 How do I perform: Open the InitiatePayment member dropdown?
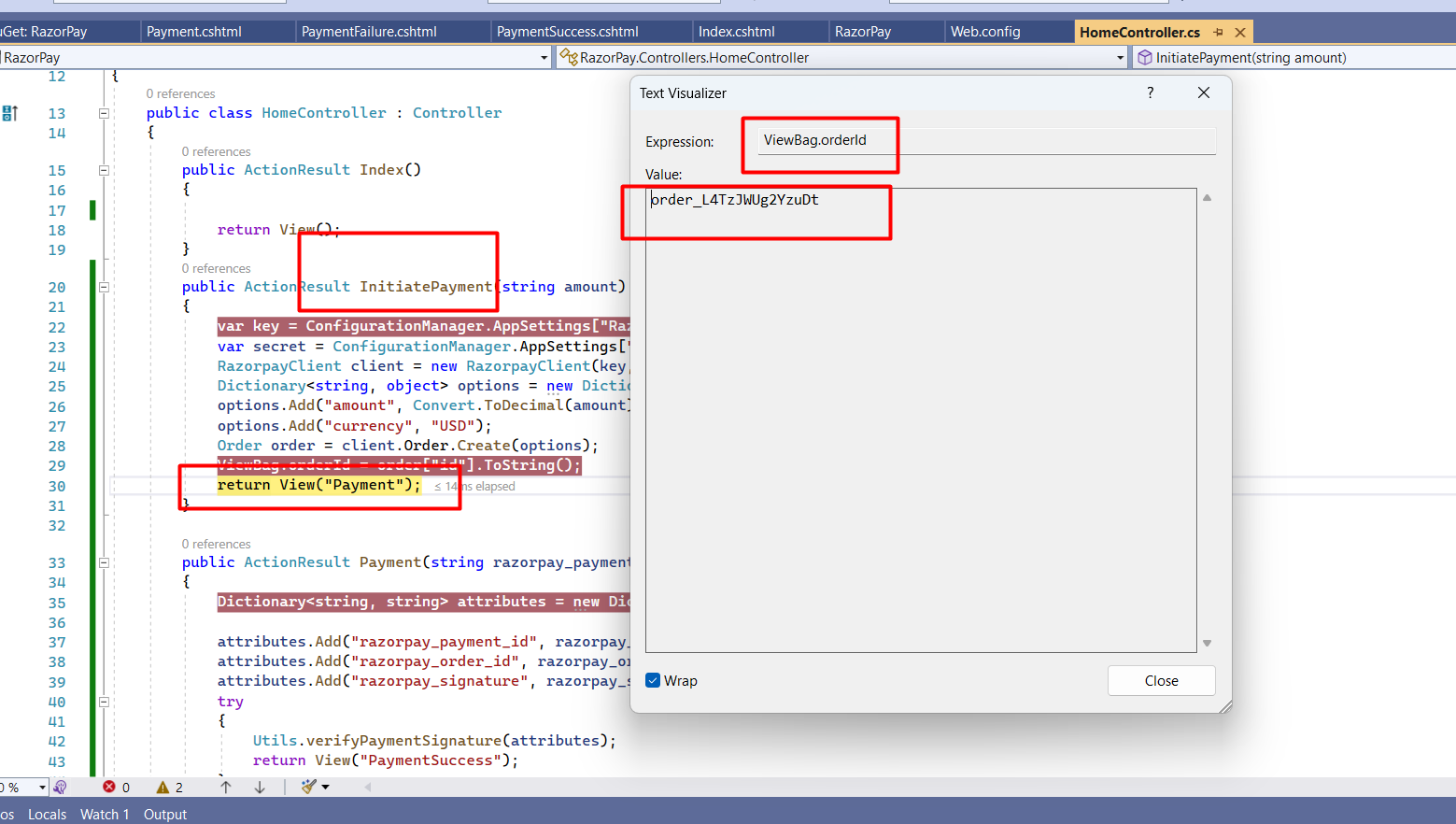click(1293, 58)
